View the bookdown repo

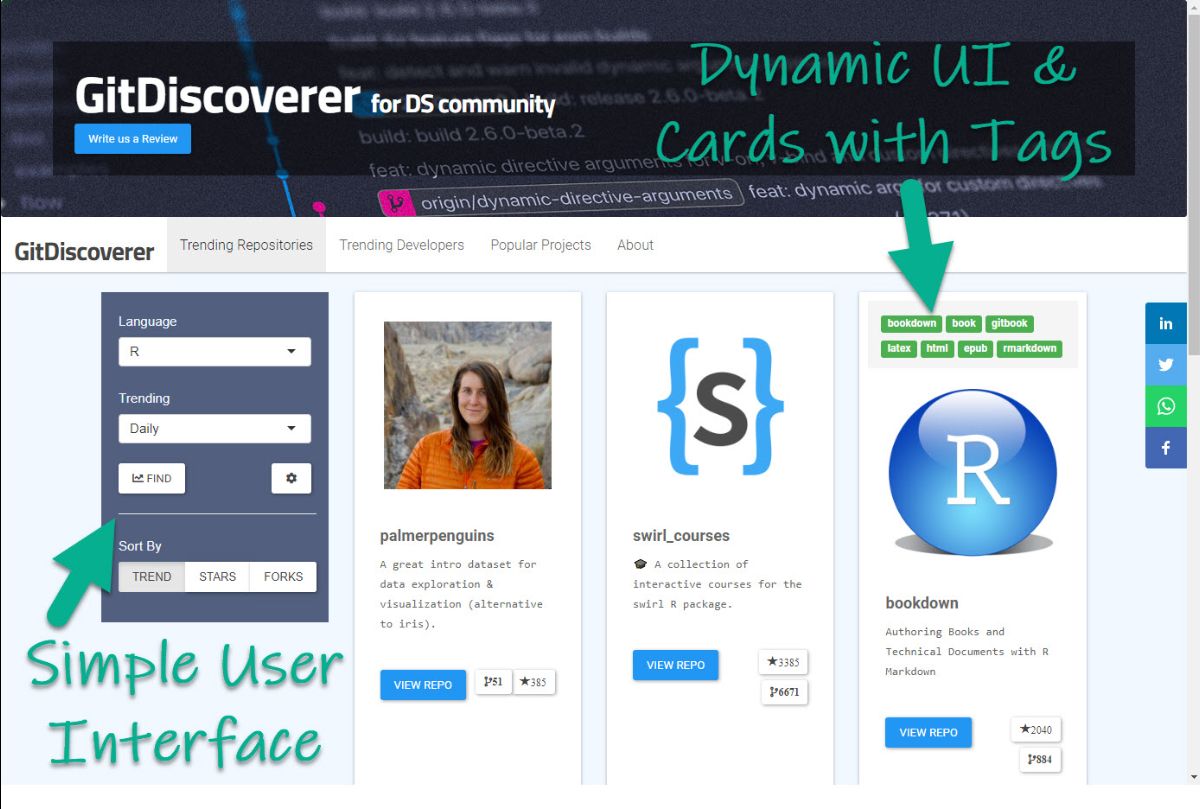click(x=928, y=732)
